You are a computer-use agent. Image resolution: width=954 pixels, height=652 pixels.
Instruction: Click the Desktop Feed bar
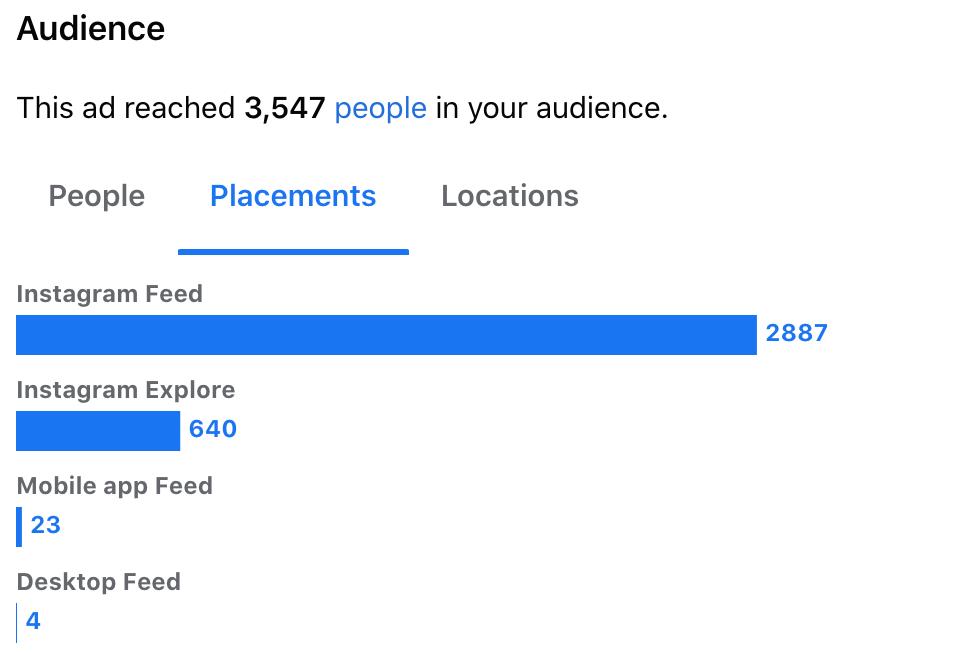tap(16, 623)
